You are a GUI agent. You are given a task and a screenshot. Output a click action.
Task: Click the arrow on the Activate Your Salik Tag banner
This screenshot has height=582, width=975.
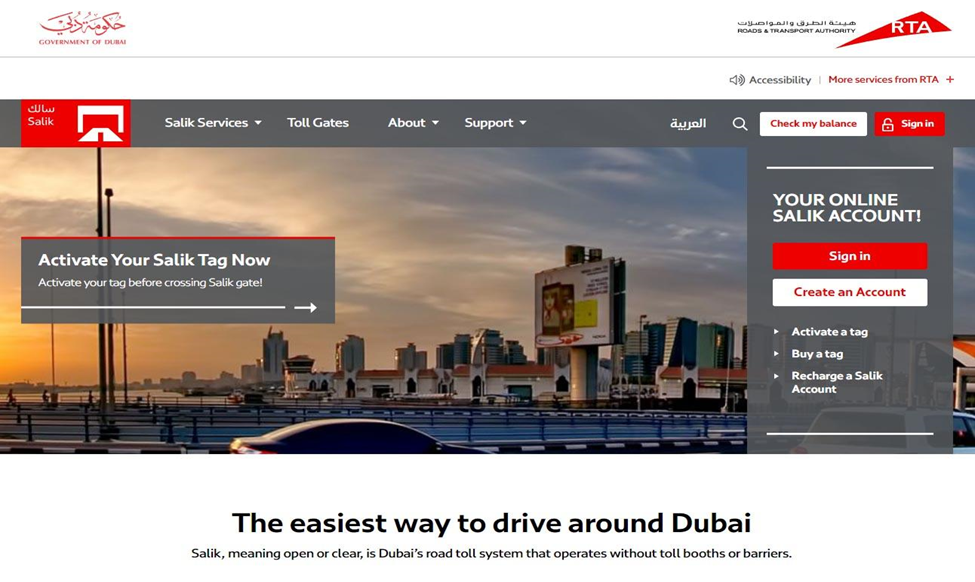click(x=305, y=307)
